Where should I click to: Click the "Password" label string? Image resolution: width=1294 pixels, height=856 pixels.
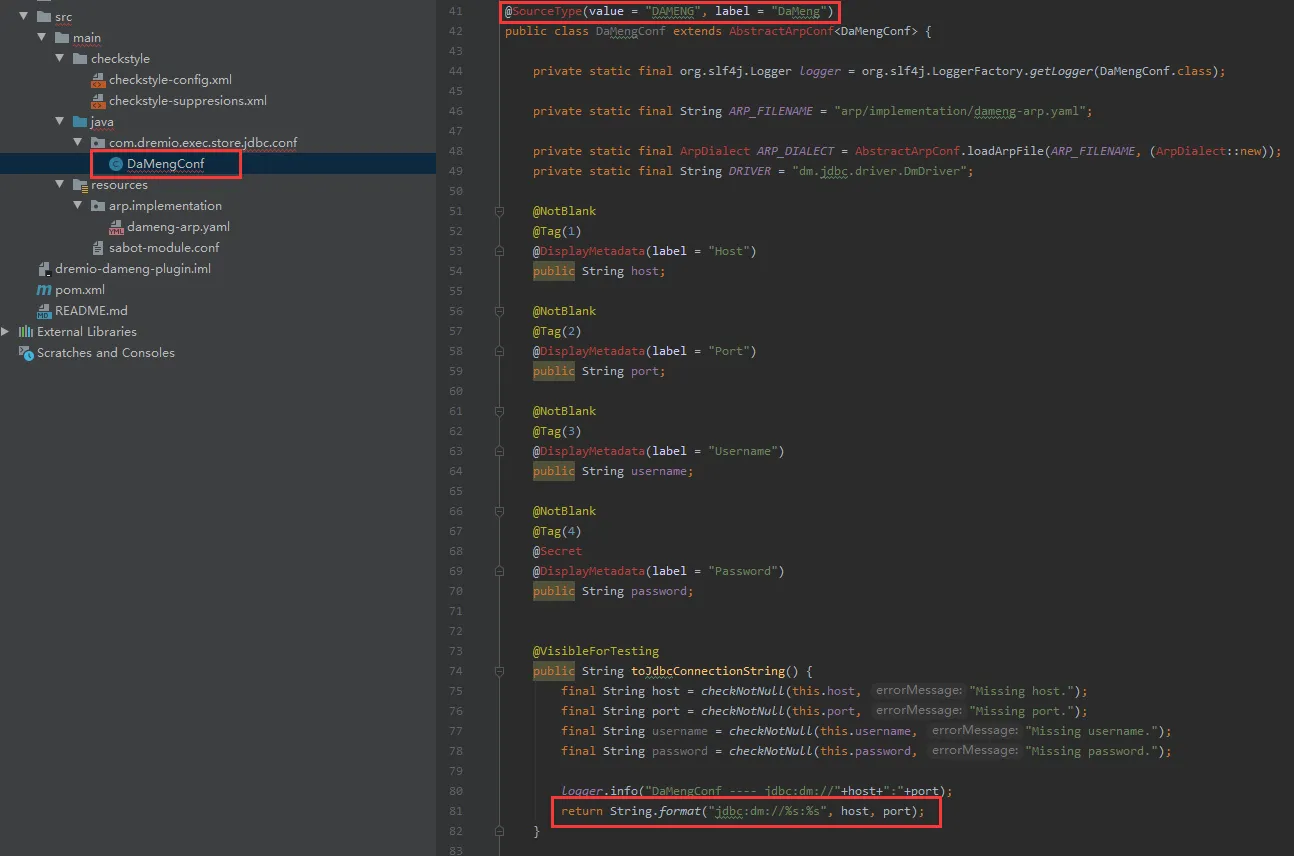click(x=743, y=571)
